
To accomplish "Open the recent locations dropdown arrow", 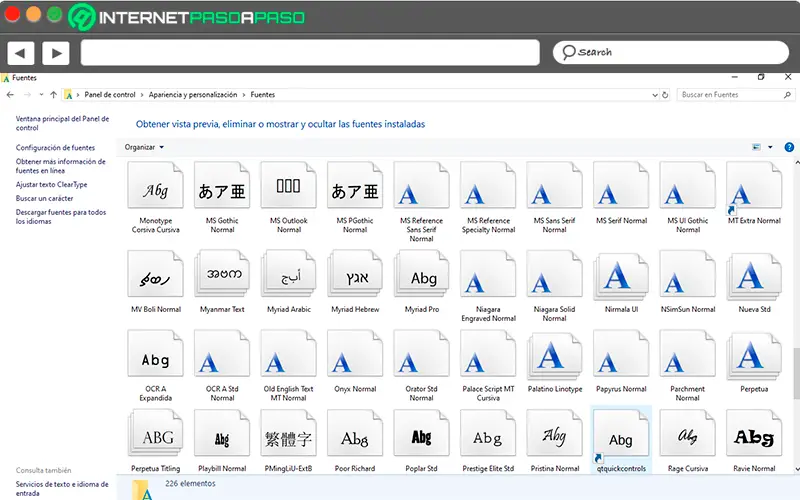I will coord(41,94).
